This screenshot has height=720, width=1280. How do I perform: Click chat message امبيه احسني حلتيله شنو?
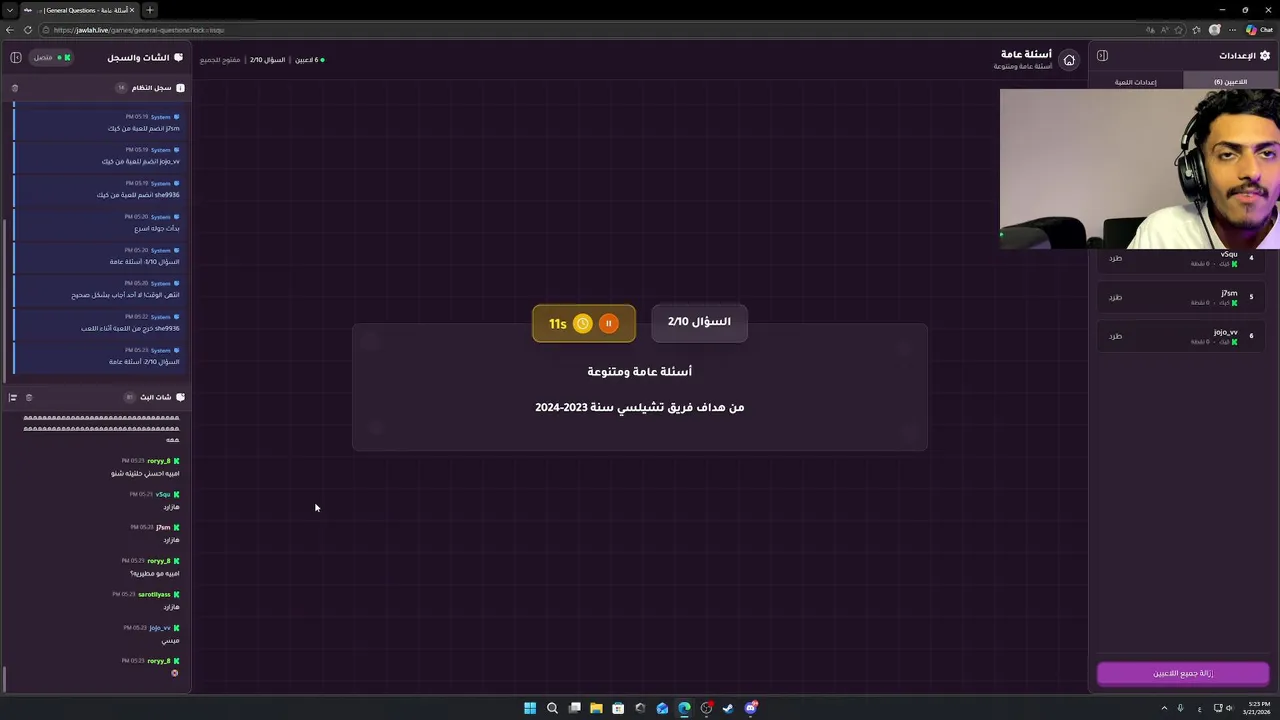[x=145, y=473]
